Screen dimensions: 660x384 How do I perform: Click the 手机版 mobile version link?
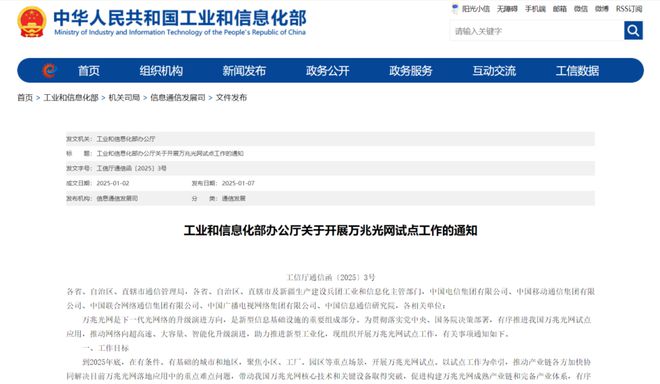click(535, 9)
